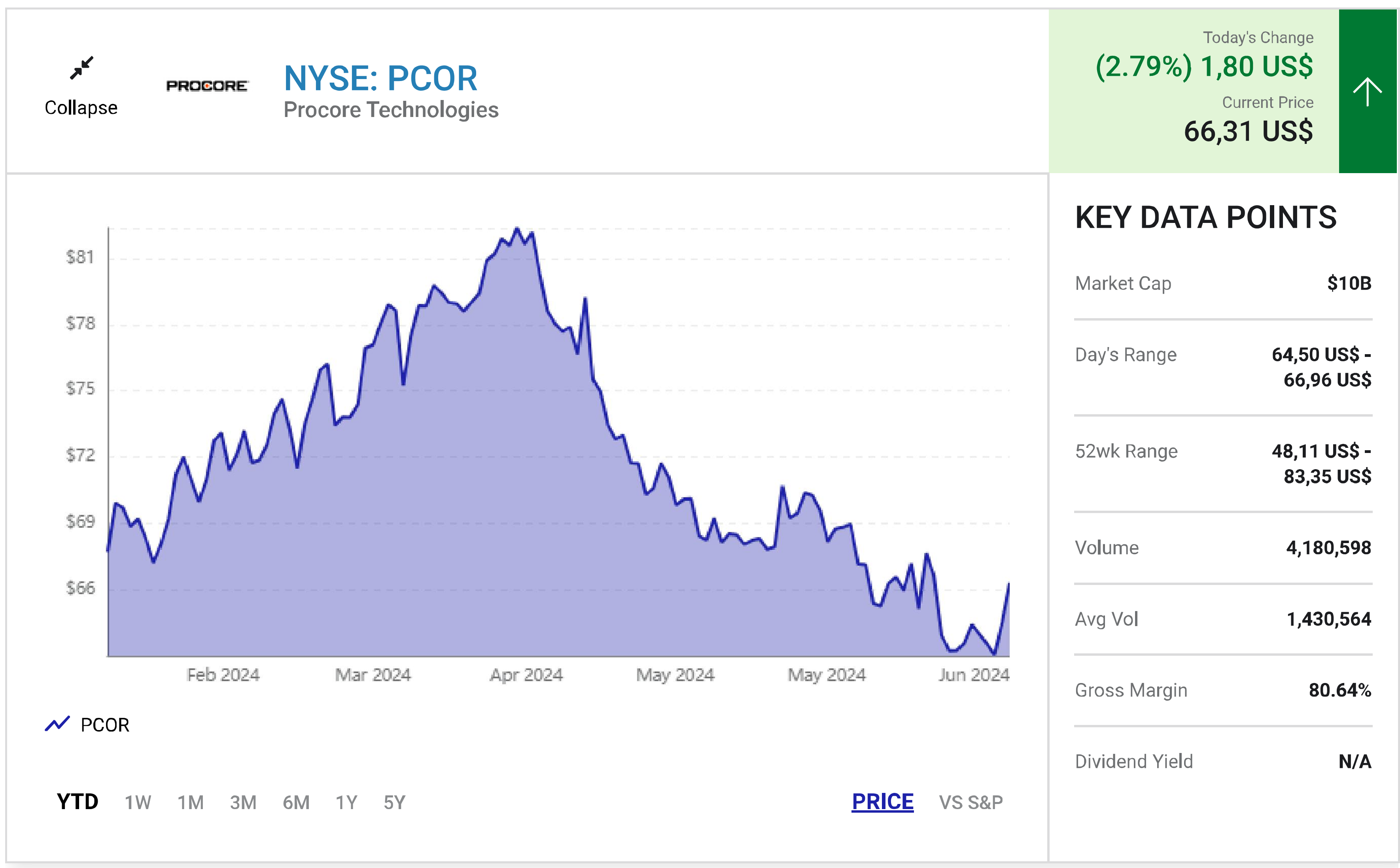Click the Mar 2024 axis label
Screen dimensions: 1400x868
(373, 675)
